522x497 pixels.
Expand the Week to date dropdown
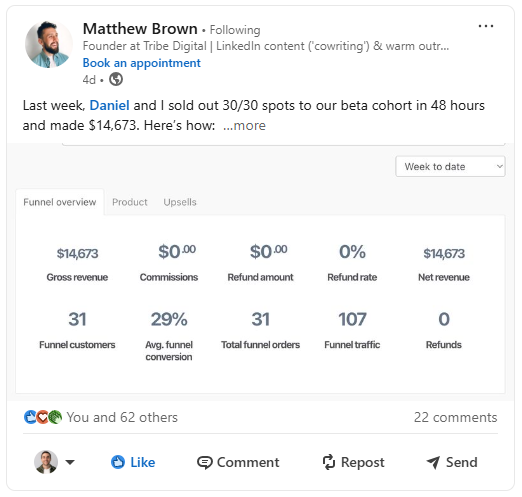click(x=450, y=166)
